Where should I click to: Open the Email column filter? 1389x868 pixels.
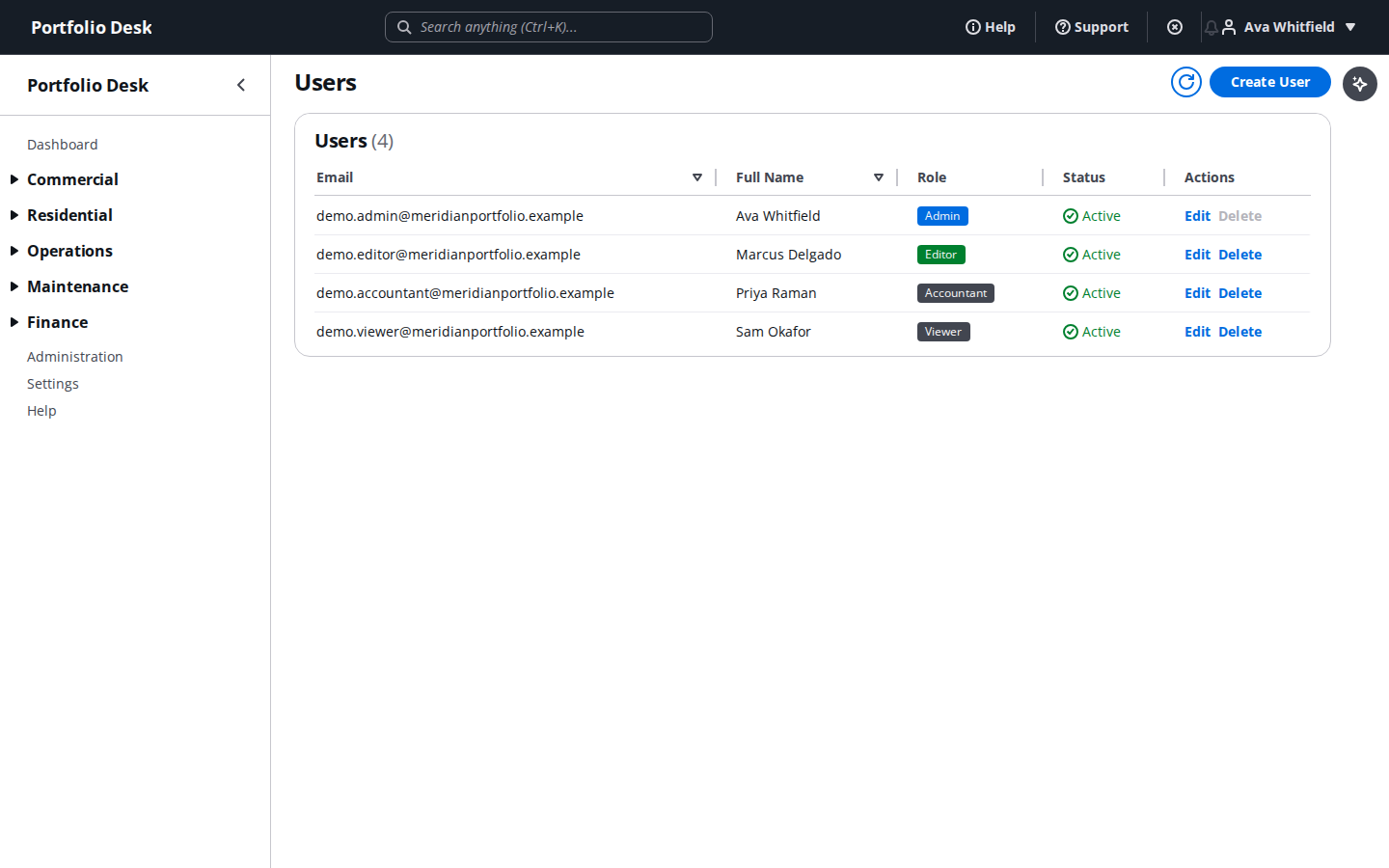[697, 177]
